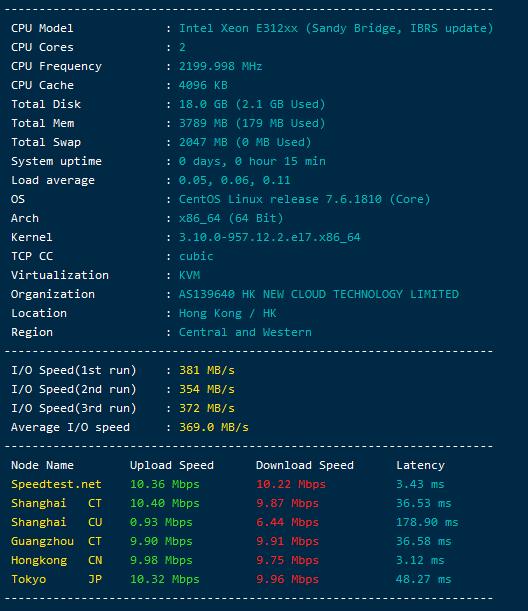Viewport: 528px width, 611px height.
Task: Click the Central and Western region text
Action: tap(245, 332)
